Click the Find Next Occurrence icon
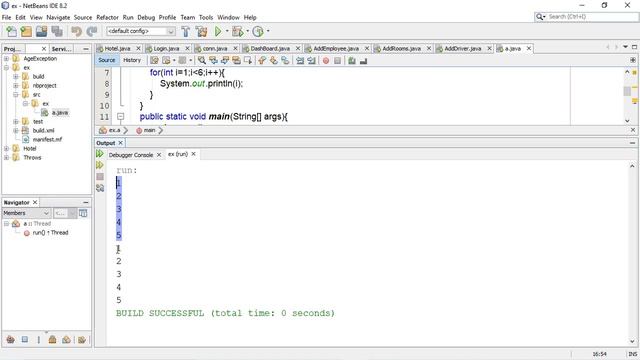 [224, 60]
